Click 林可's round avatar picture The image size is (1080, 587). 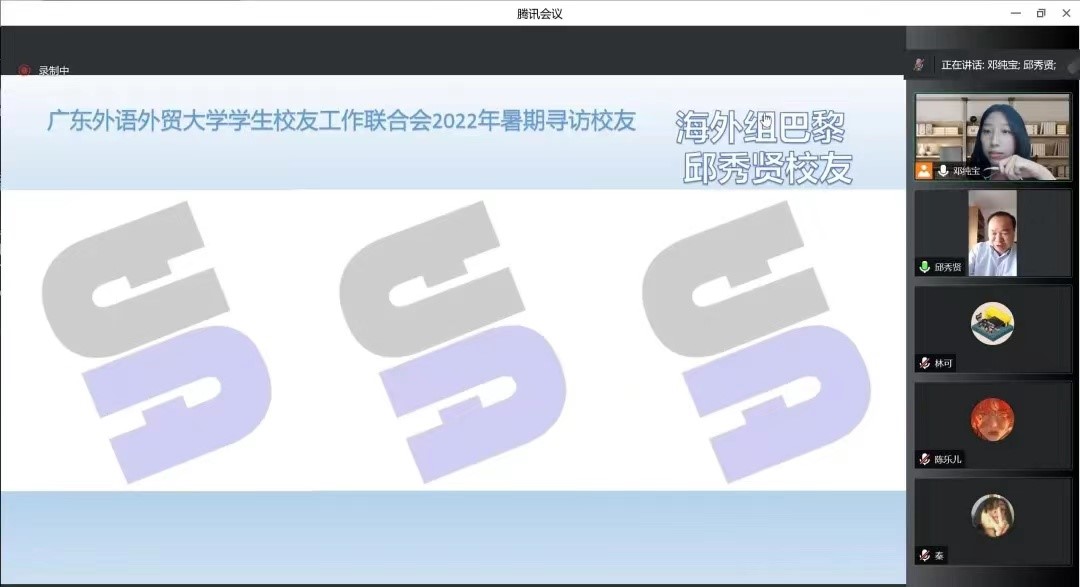click(x=992, y=323)
